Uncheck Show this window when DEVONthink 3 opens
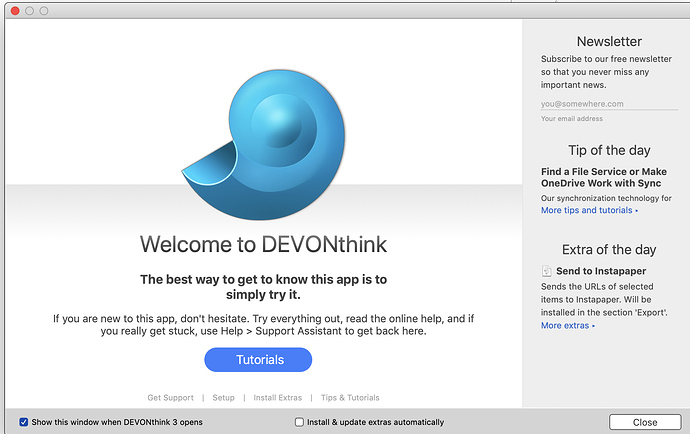This screenshot has width=690, height=434. point(23,422)
